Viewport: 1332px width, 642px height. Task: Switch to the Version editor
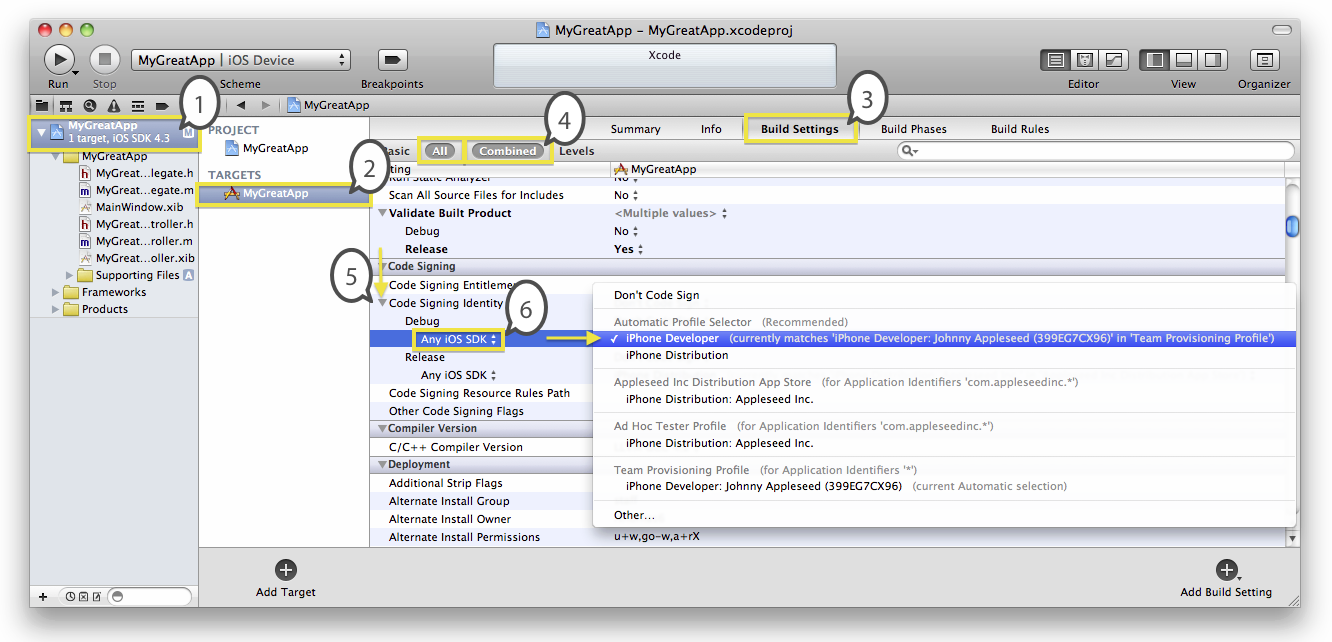click(x=1113, y=60)
